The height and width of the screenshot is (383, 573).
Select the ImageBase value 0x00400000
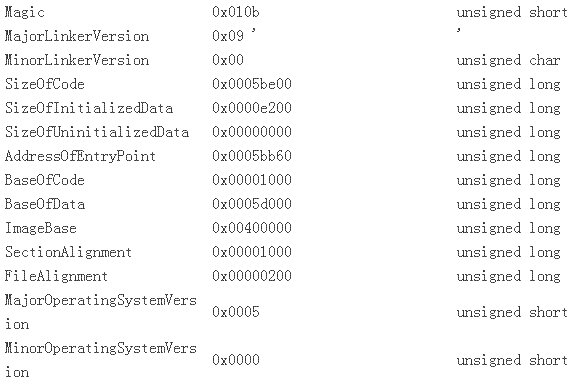[x=252, y=228]
